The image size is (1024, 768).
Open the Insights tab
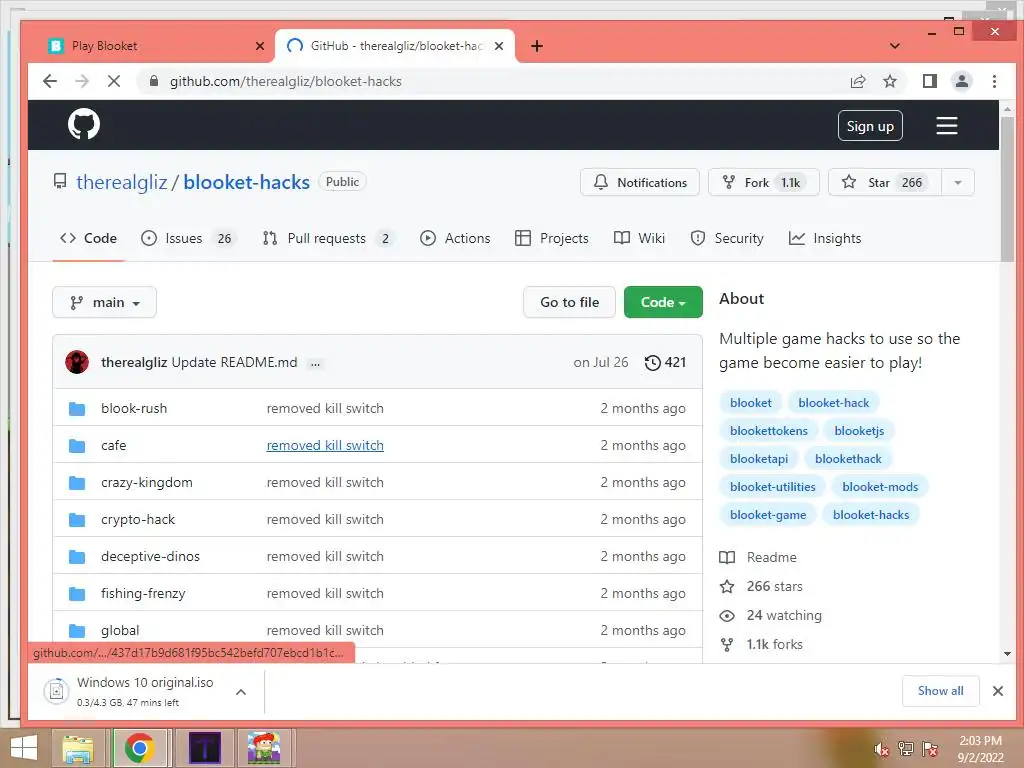[x=825, y=238]
